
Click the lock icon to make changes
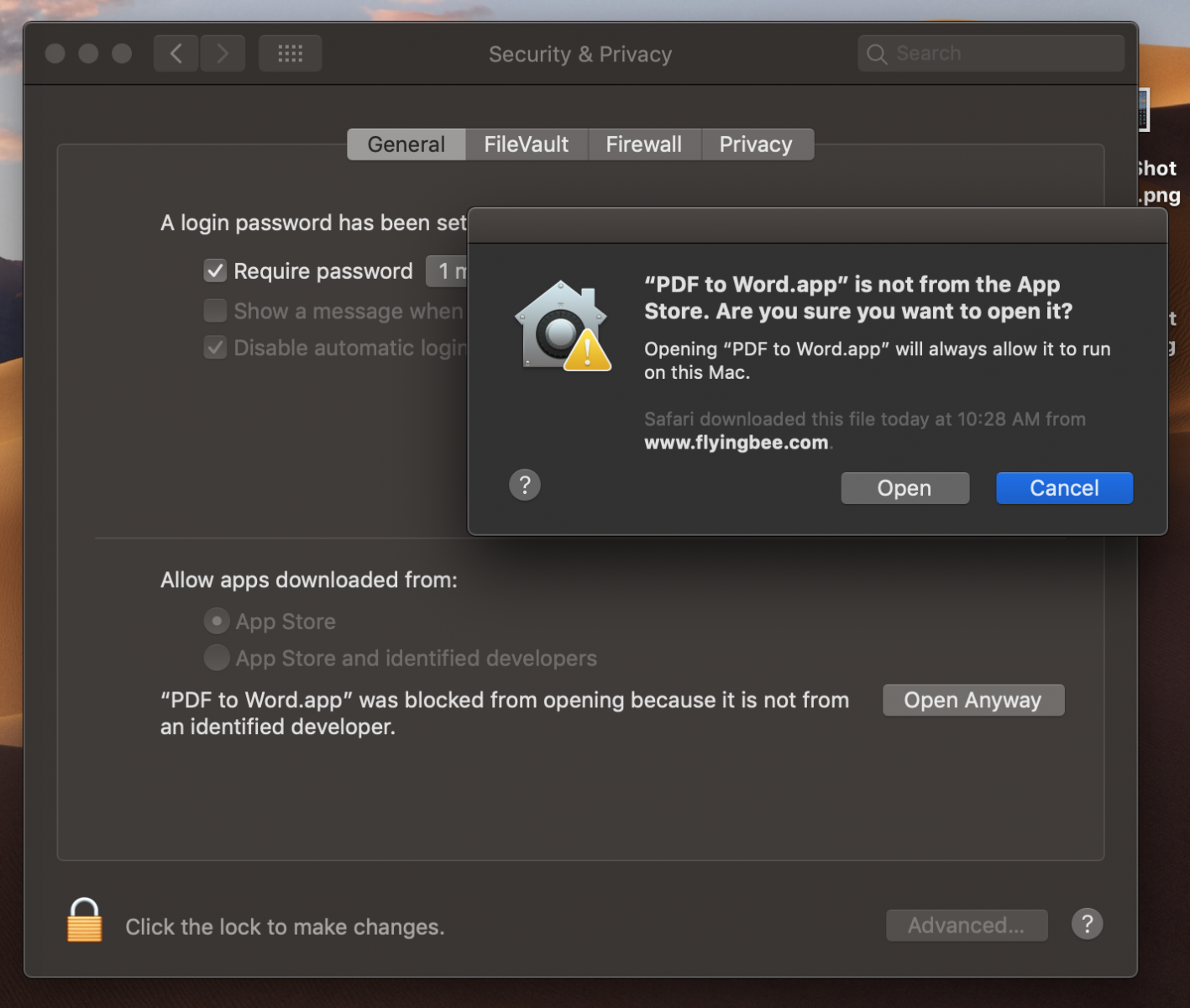(x=85, y=921)
